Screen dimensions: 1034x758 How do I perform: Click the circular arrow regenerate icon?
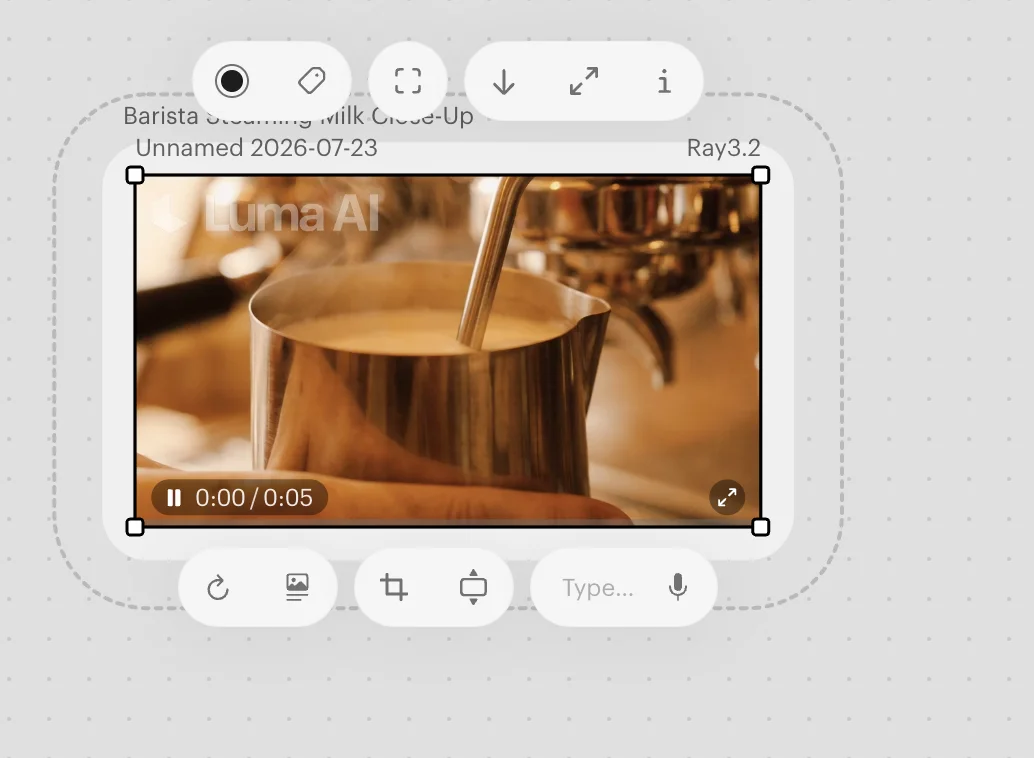click(x=218, y=587)
